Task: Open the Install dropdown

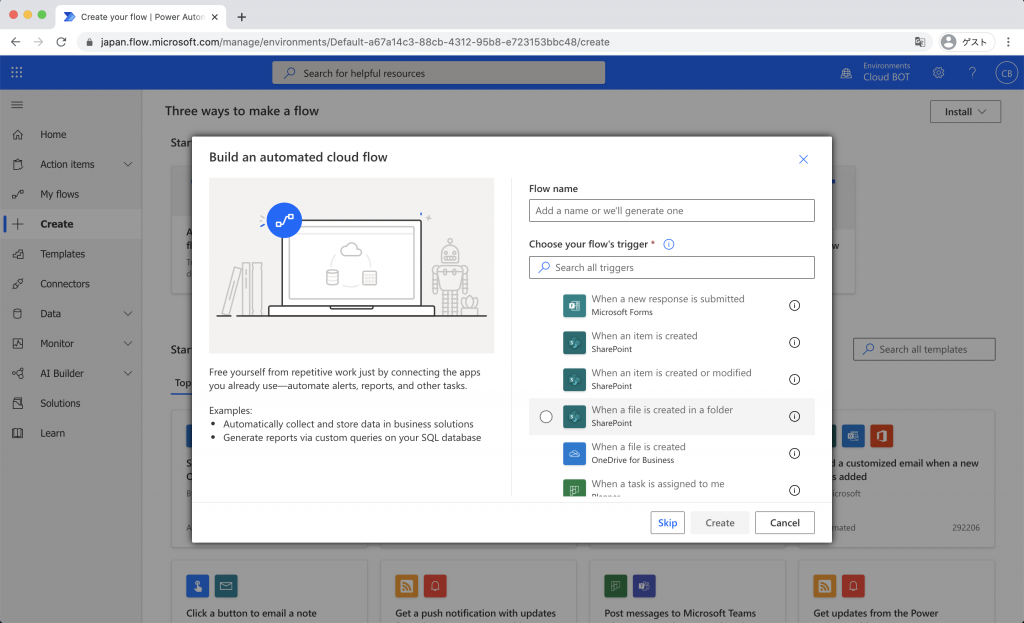Action: coord(965,112)
